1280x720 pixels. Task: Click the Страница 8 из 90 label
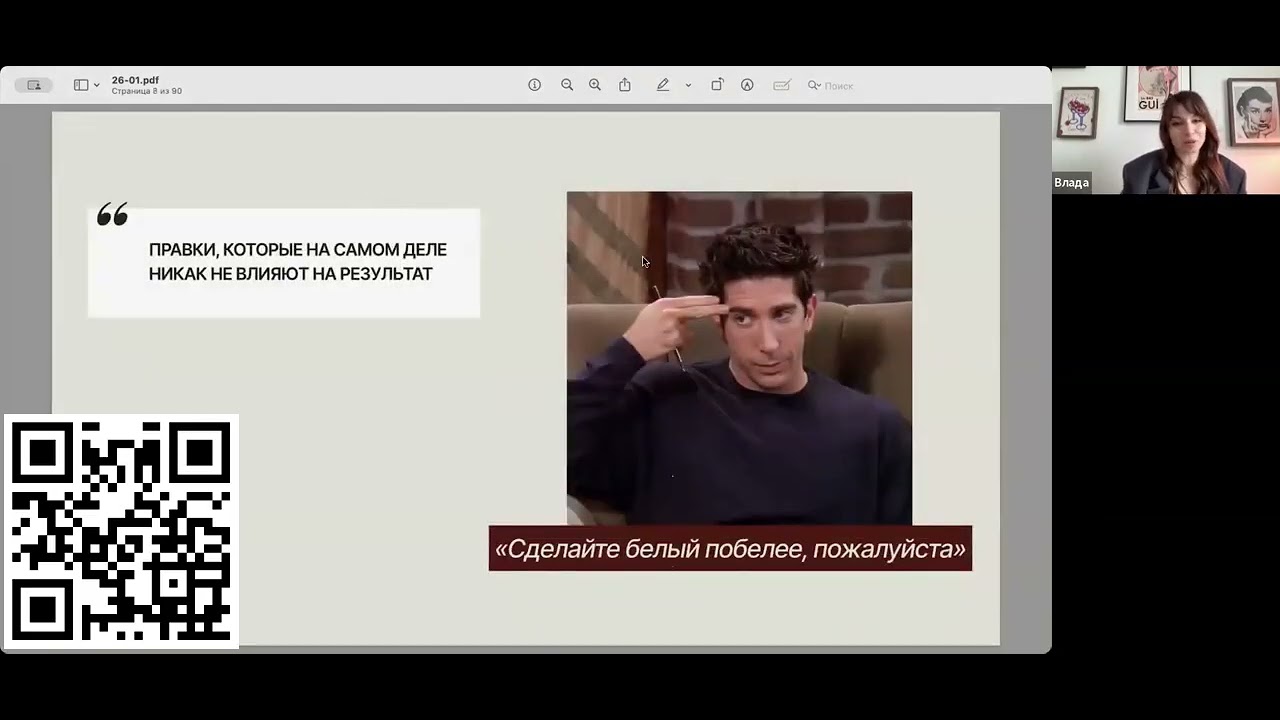(x=146, y=91)
